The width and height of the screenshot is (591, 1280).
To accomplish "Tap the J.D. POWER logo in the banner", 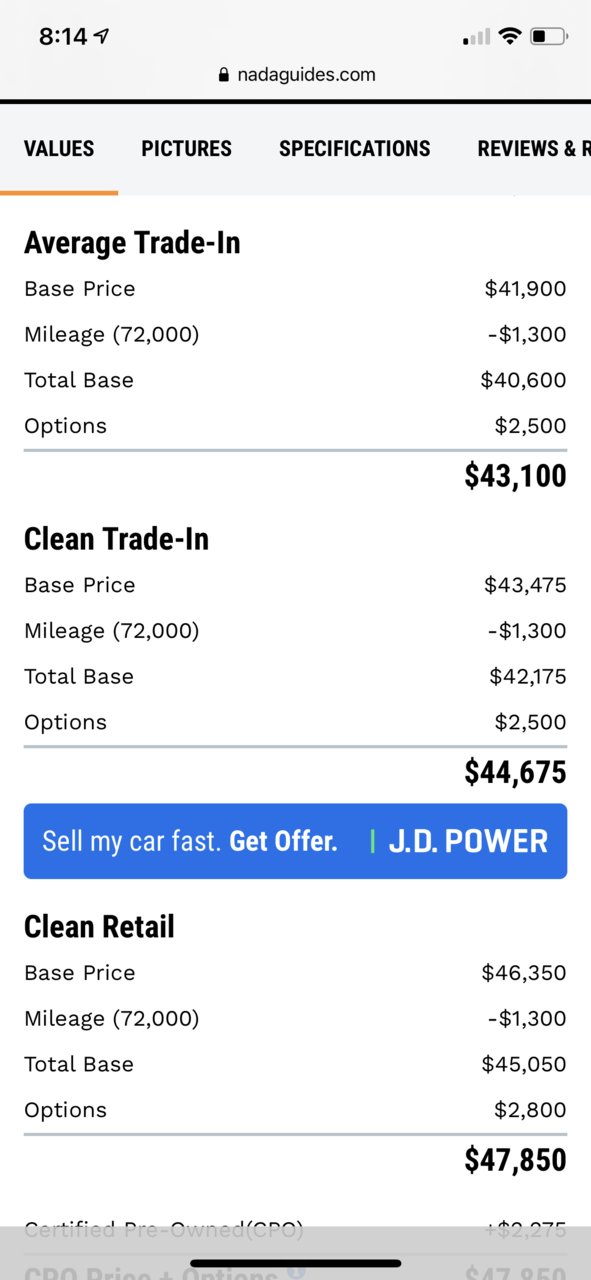I will pos(468,841).
